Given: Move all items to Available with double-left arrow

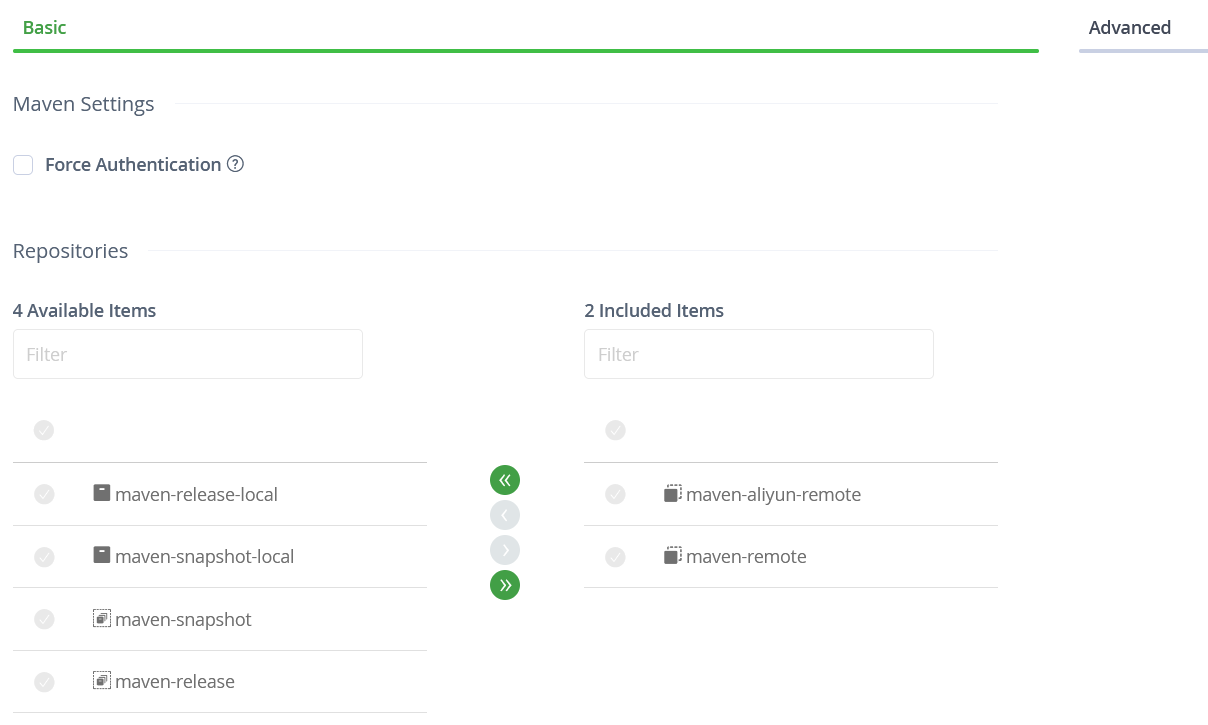Looking at the screenshot, I should tap(505, 480).
